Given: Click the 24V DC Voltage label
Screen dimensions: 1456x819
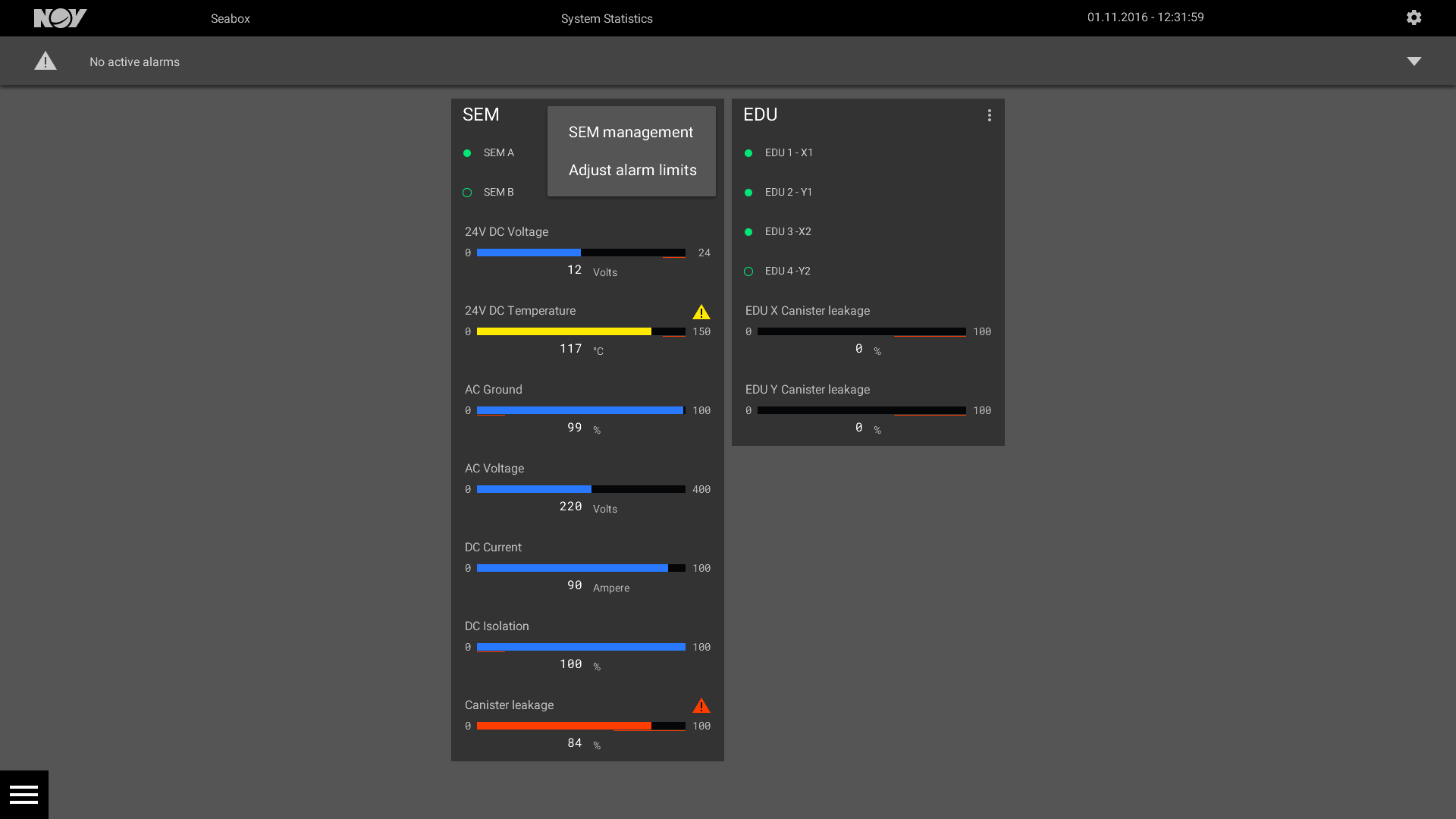Looking at the screenshot, I should pyautogui.click(x=507, y=232).
